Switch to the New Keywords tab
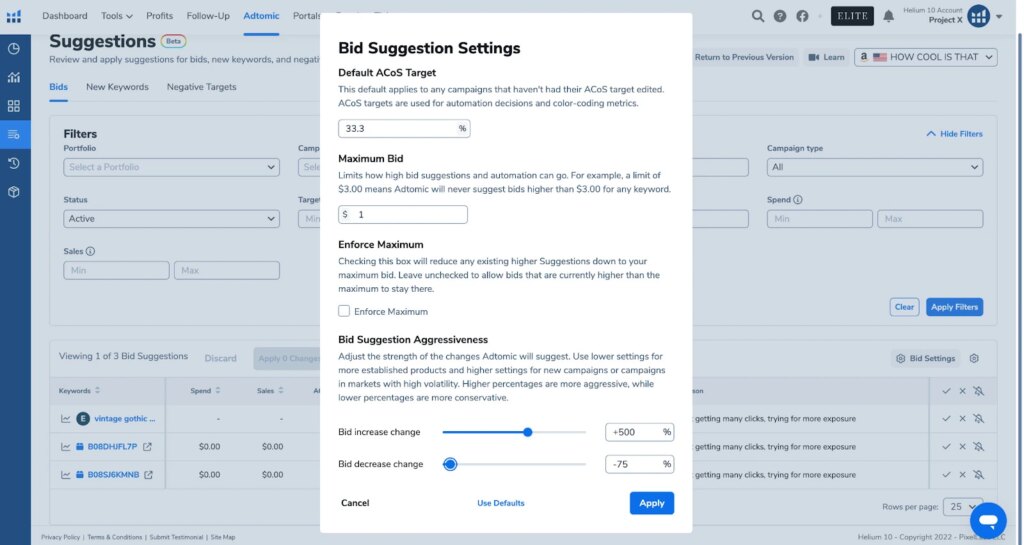 118,87
